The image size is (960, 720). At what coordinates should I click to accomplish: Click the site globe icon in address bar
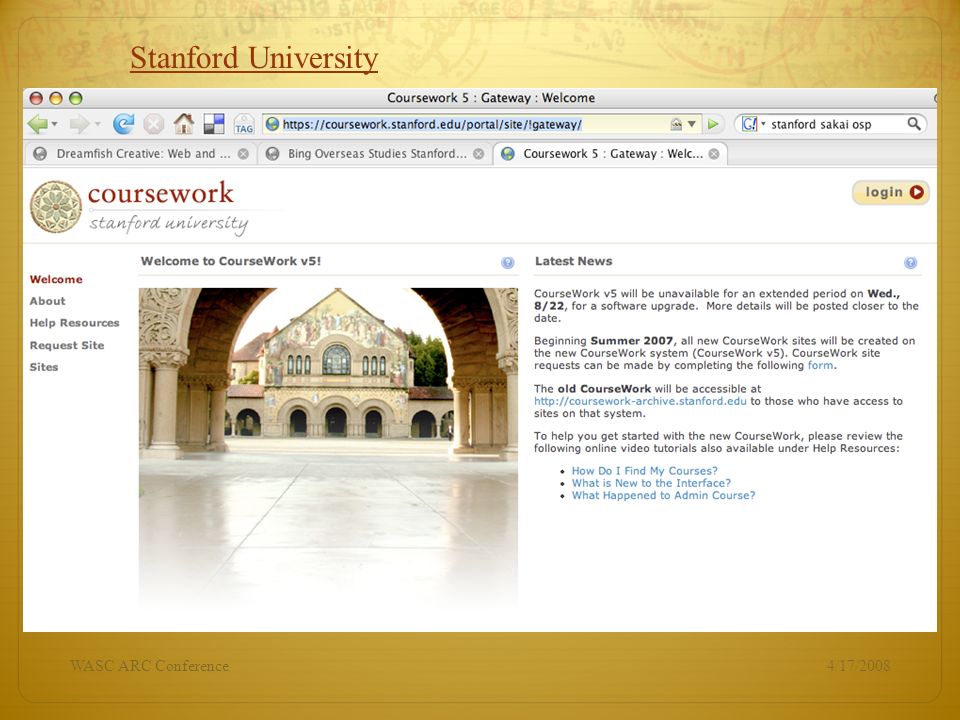(x=272, y=124)
